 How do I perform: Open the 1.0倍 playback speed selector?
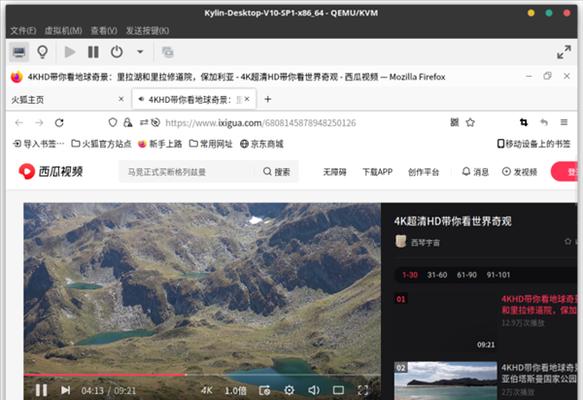point(235,390)
